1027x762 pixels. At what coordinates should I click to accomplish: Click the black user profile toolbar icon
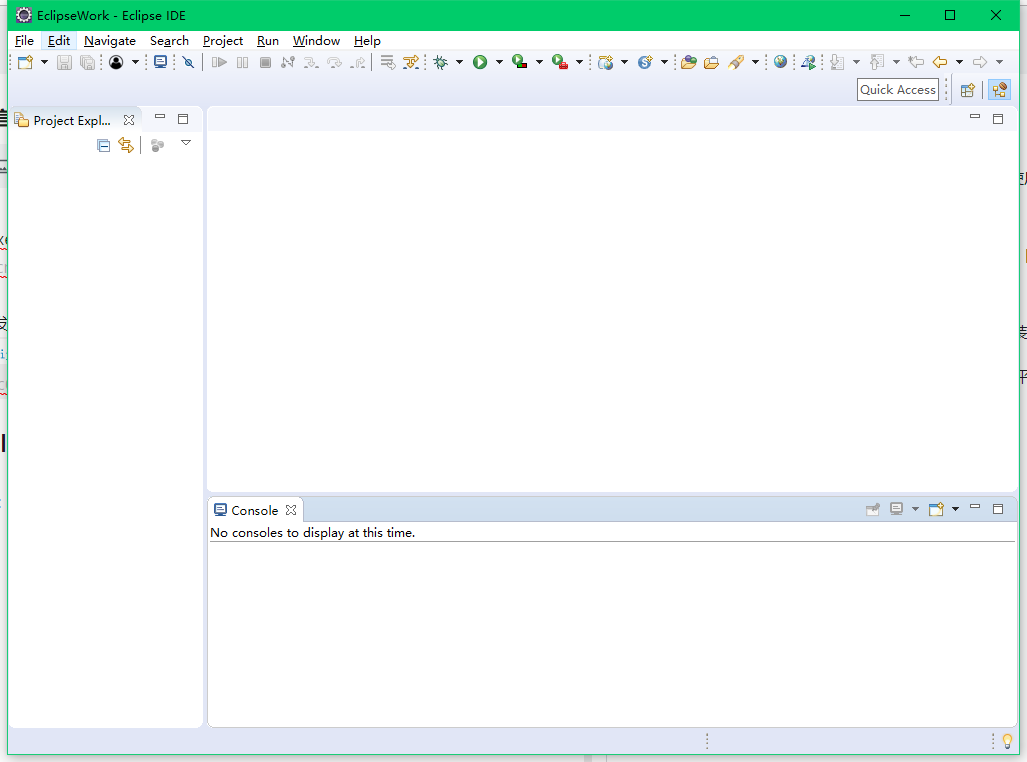pos(116,62)
